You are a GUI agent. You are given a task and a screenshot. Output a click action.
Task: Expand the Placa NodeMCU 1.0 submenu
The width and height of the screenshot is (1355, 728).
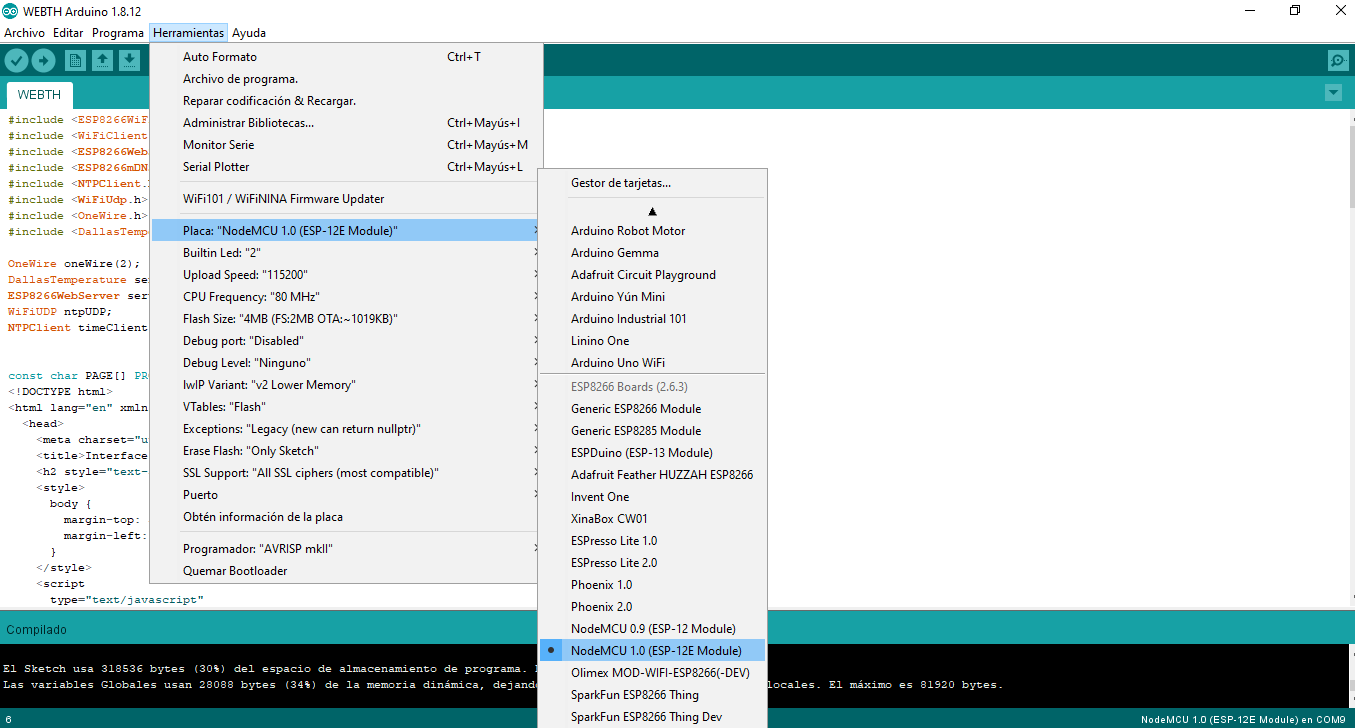coord(346,231)
